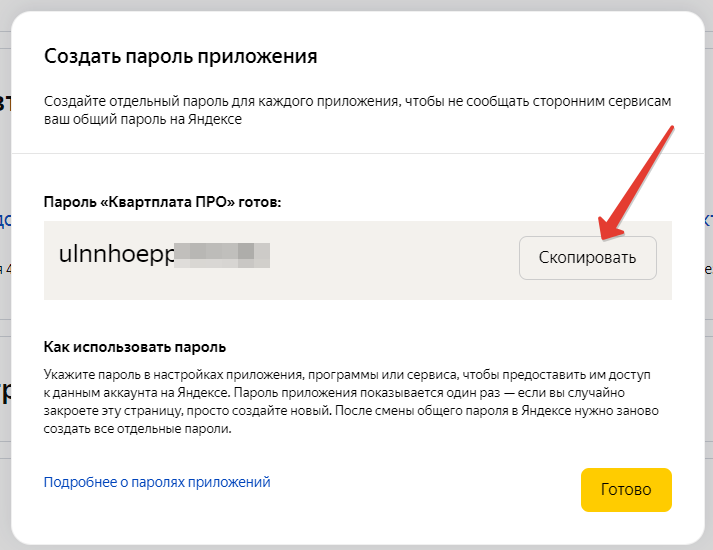Click the red arrow pointing to Скопировать

pos(636,183)
